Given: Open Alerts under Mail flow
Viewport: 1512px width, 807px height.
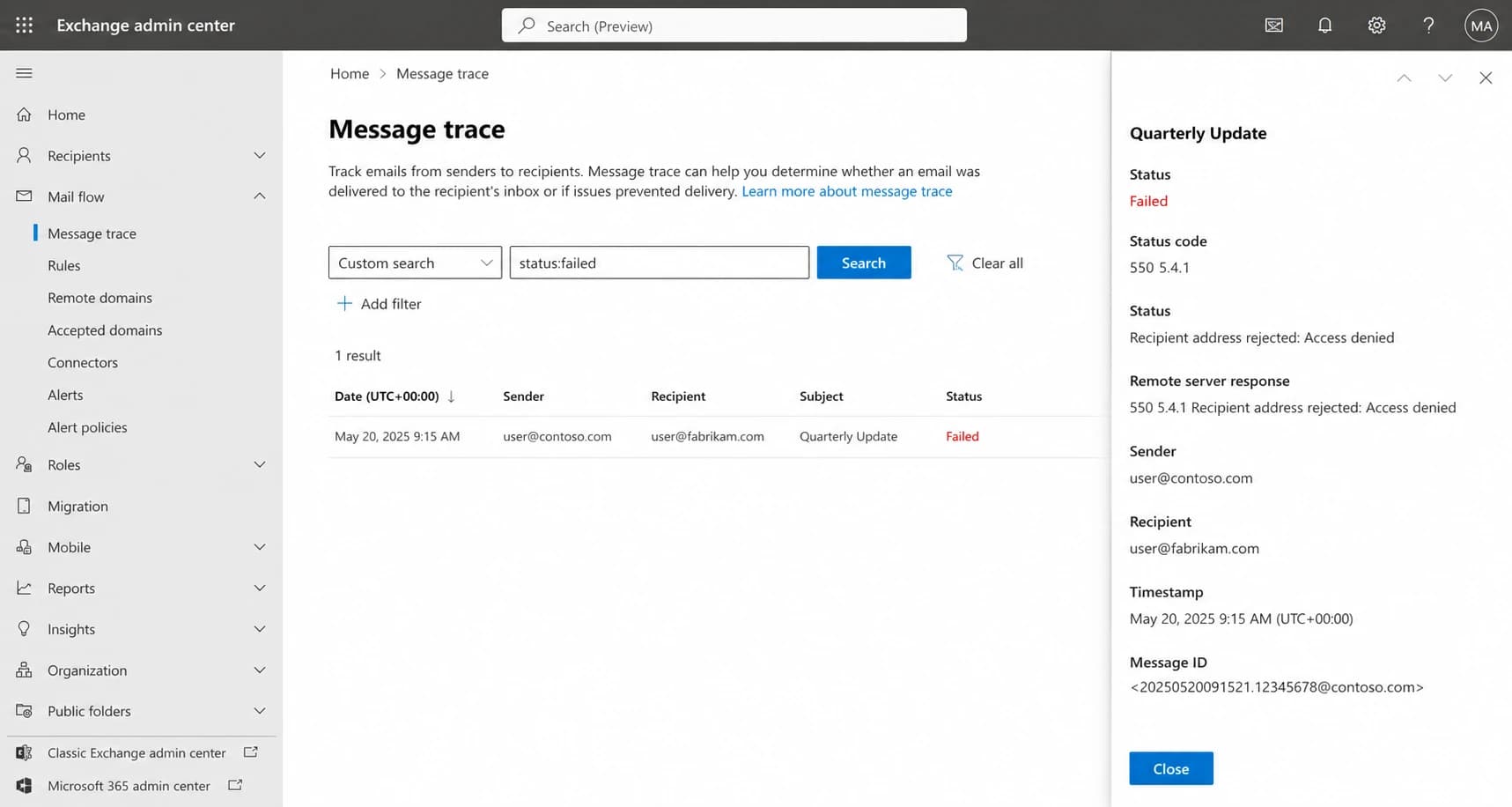Looking at the screenshot, I should [x=65, y=395].
